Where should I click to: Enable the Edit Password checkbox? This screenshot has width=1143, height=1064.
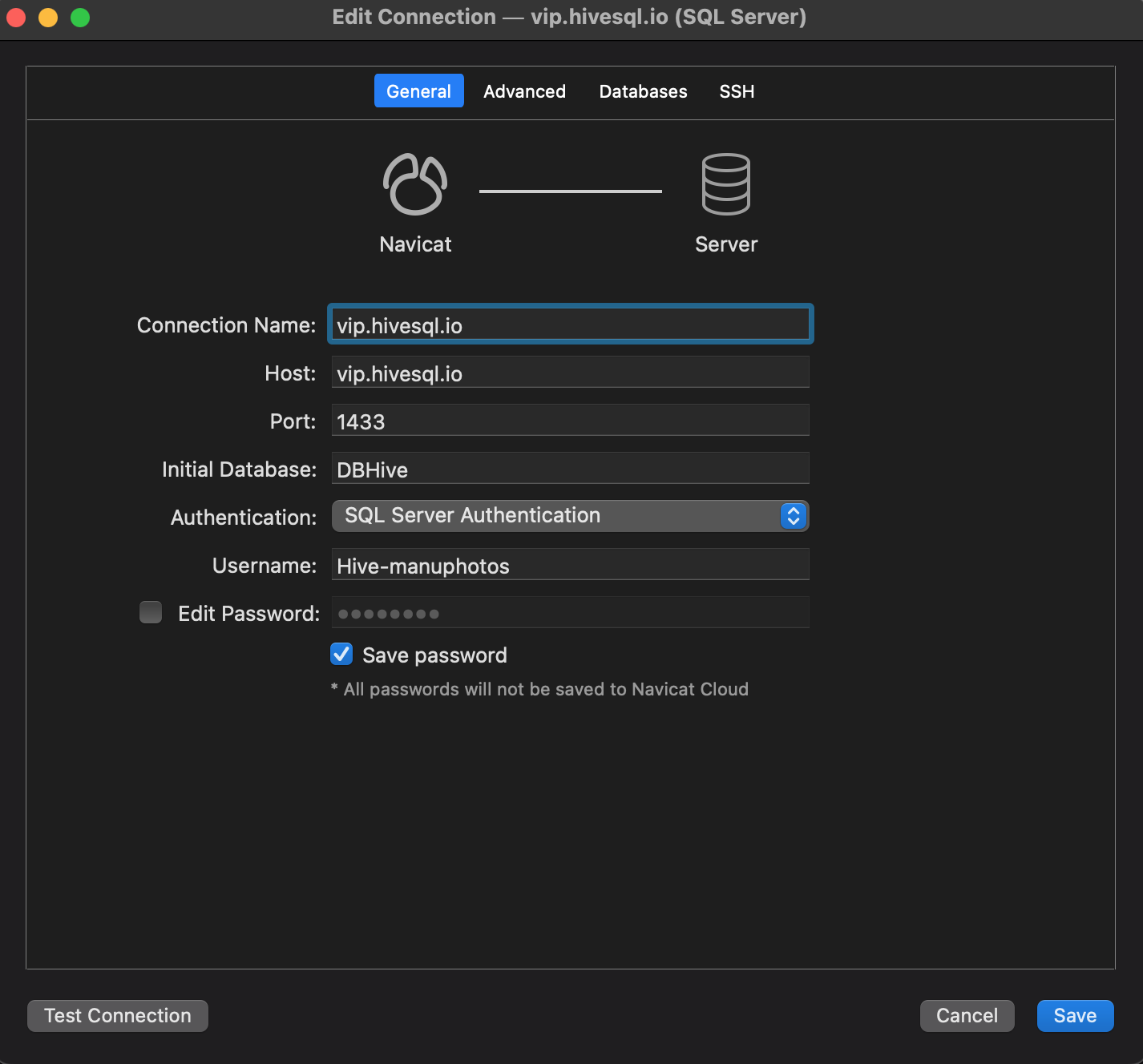coord(151,612)
